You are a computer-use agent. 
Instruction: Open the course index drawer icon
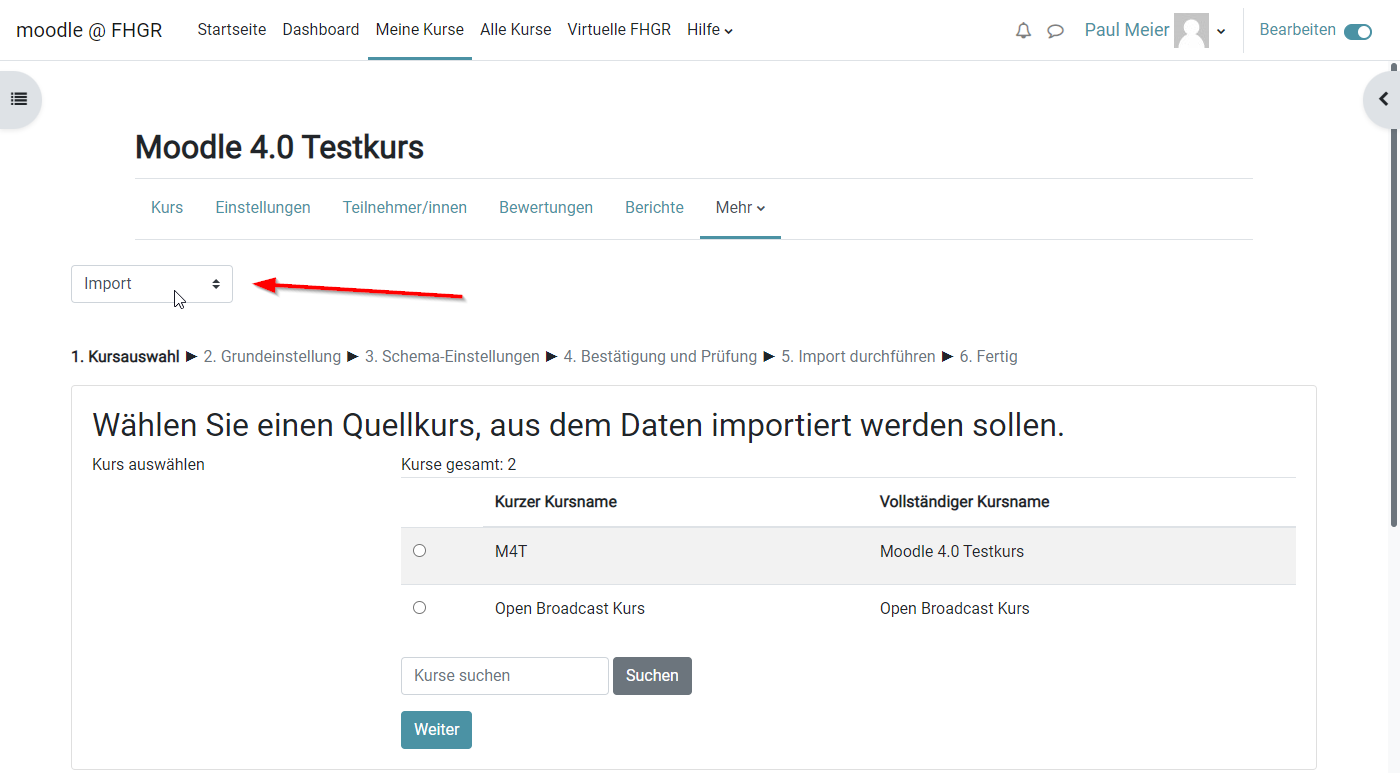point(18,99)
